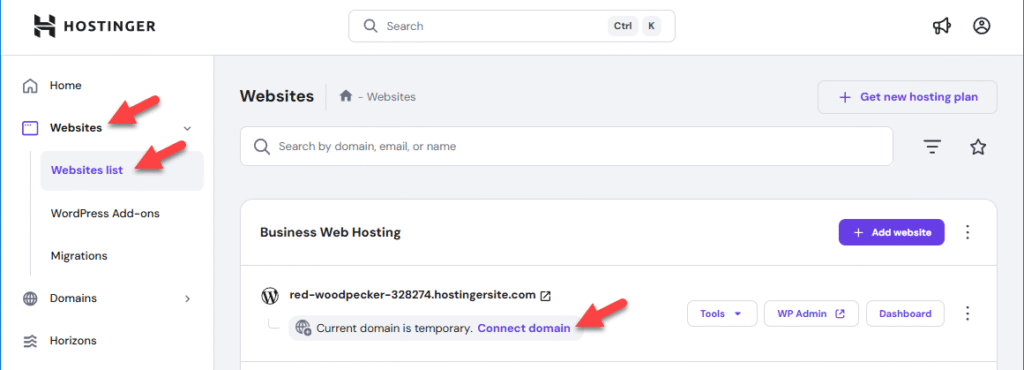
Task: Open the filter icon beside website search
Action: tap(932, 147)
